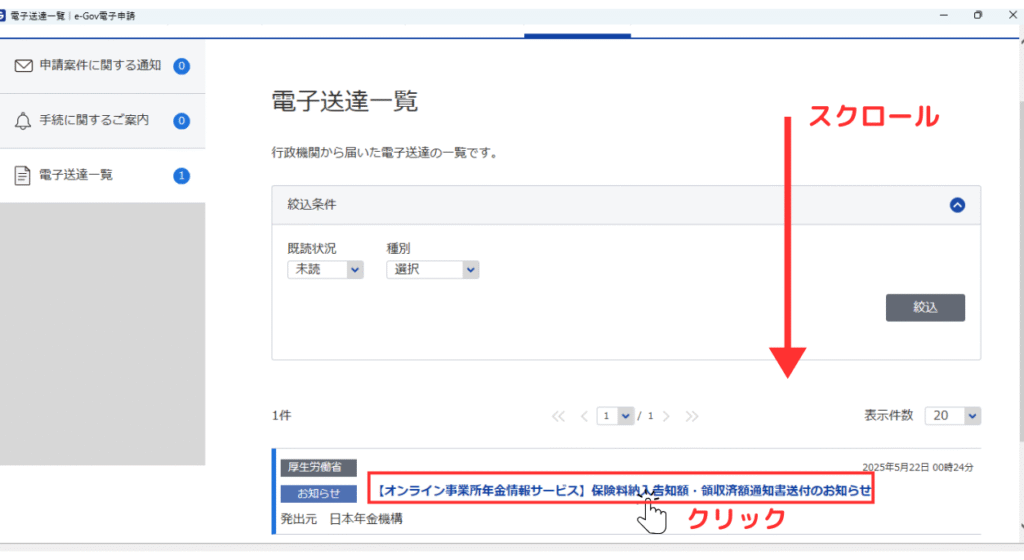
Task: Go to last page with double-right arrow
Action: 692,416
